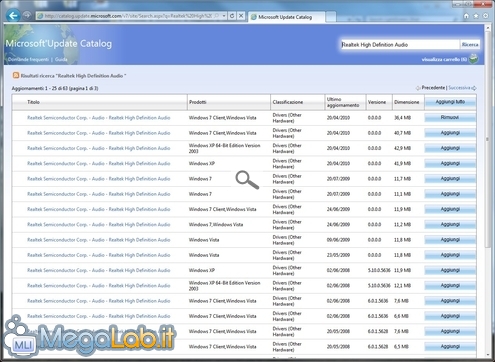This screenshot has height=362, width=495.
Task: Click Aggiungi for the 6,6 MB driver
Action: pos(450,316)
